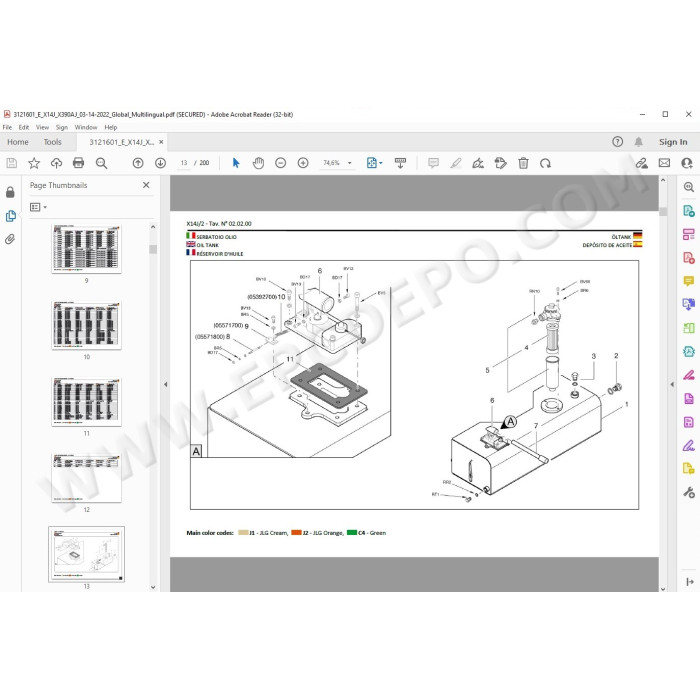Activate the hand pan tool
Image resolution: width=700 pixels, height=700 pixels.
tap(258, 163)
